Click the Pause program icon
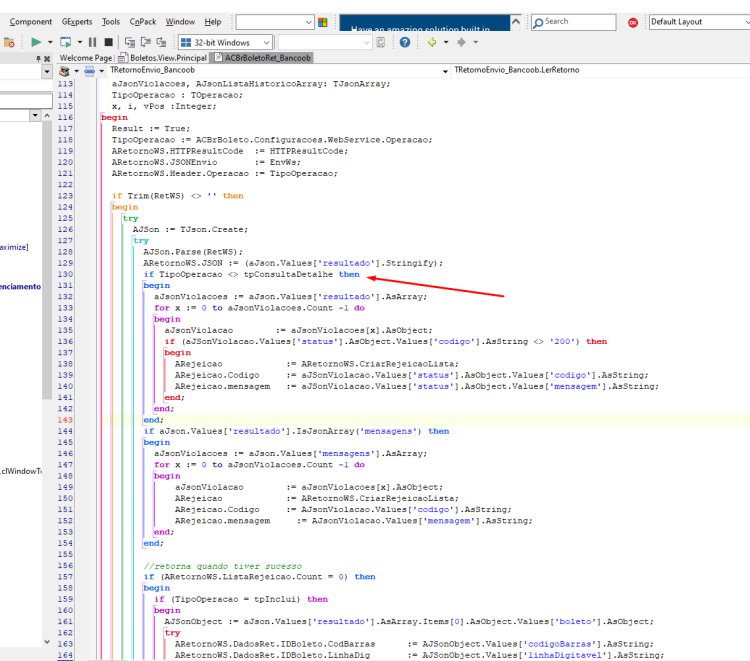Viewport: 750px width, 661px height. [x=92, y=42]
